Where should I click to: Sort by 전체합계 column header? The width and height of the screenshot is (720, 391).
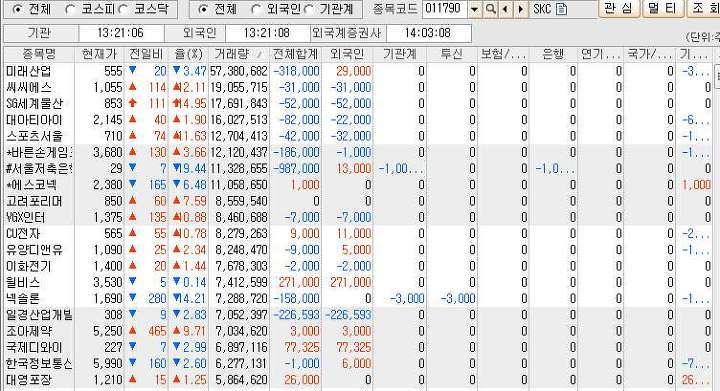click(x=295, y=54)
